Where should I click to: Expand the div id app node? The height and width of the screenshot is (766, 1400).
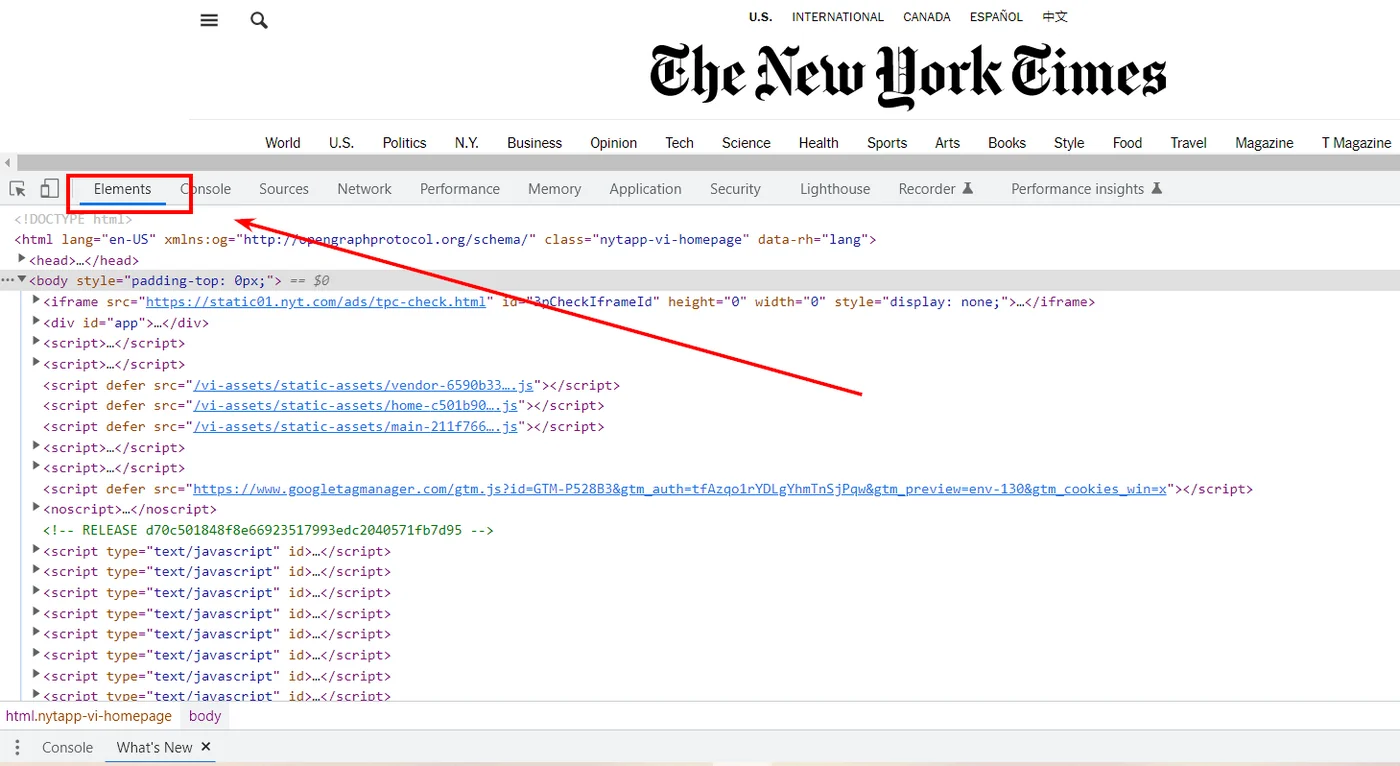pos(37,322)
